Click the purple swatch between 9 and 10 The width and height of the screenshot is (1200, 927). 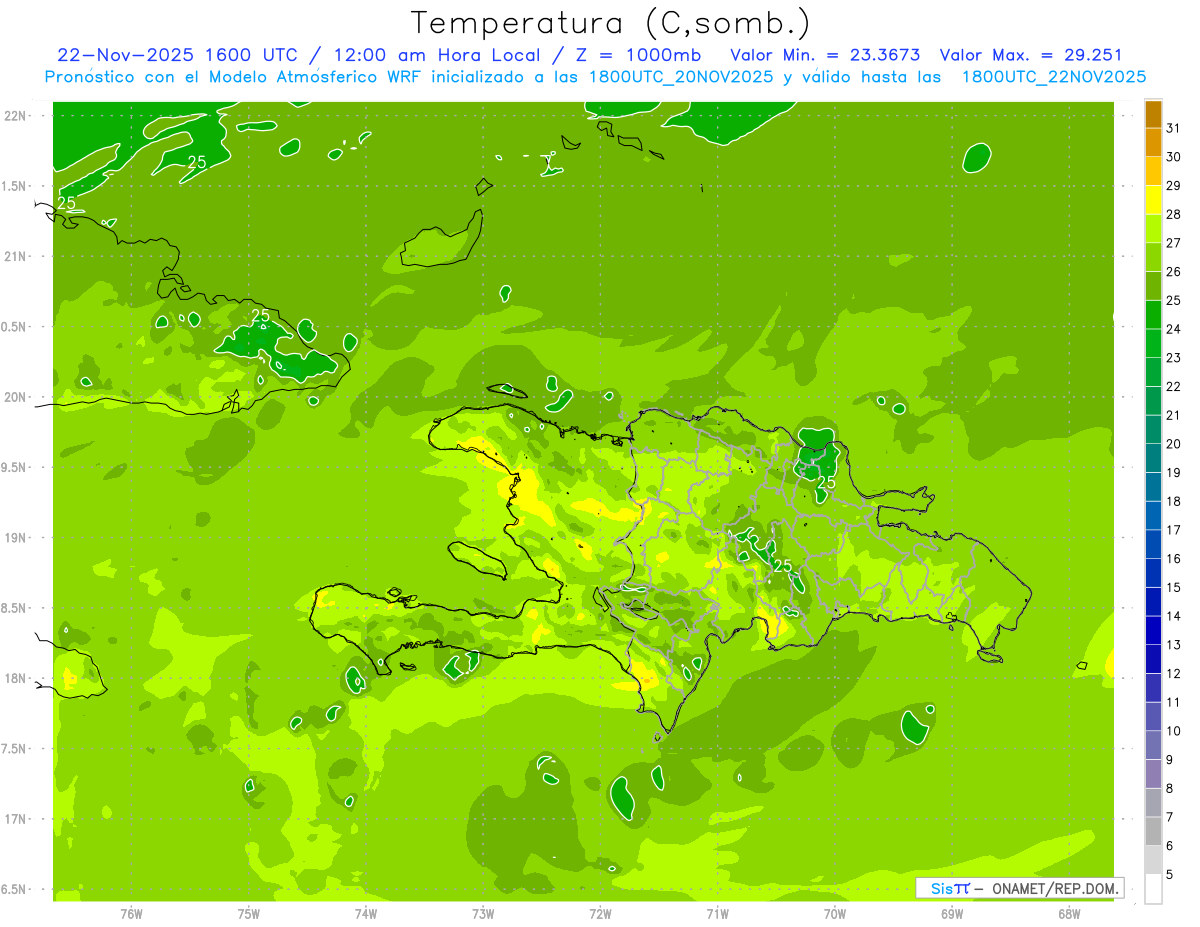click(x=1153, y=745)
